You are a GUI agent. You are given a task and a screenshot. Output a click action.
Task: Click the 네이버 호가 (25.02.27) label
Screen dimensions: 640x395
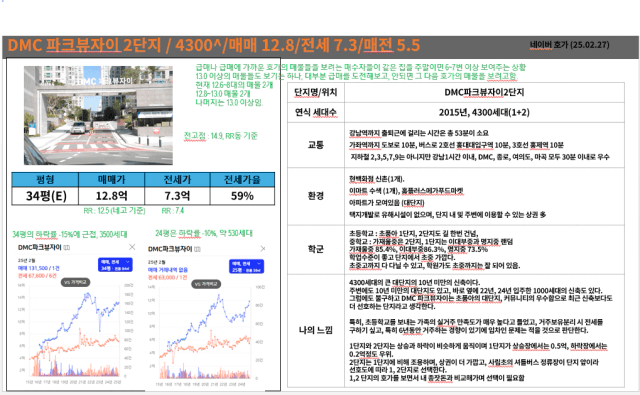pos(569,45)
